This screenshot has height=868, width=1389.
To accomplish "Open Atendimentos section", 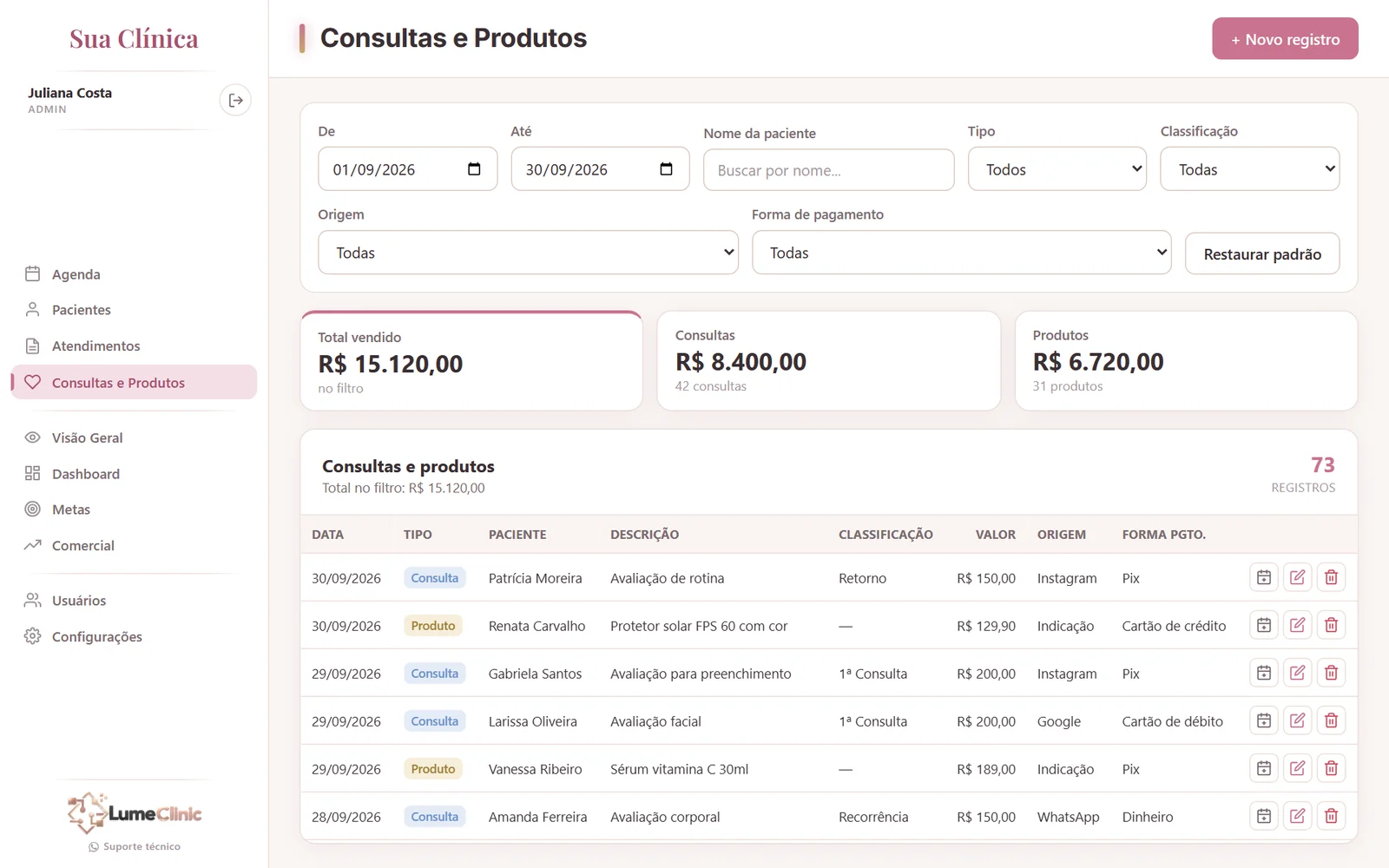I will 134,345.
